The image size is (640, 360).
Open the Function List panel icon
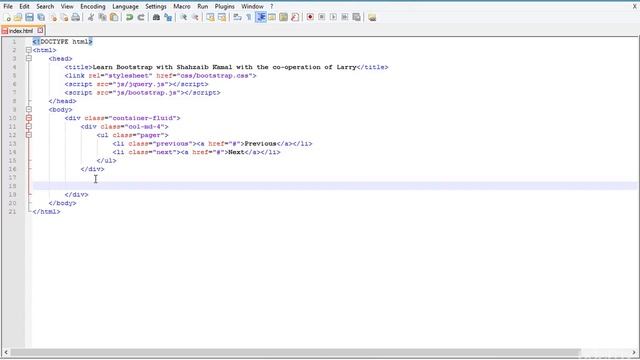point(295,17)
